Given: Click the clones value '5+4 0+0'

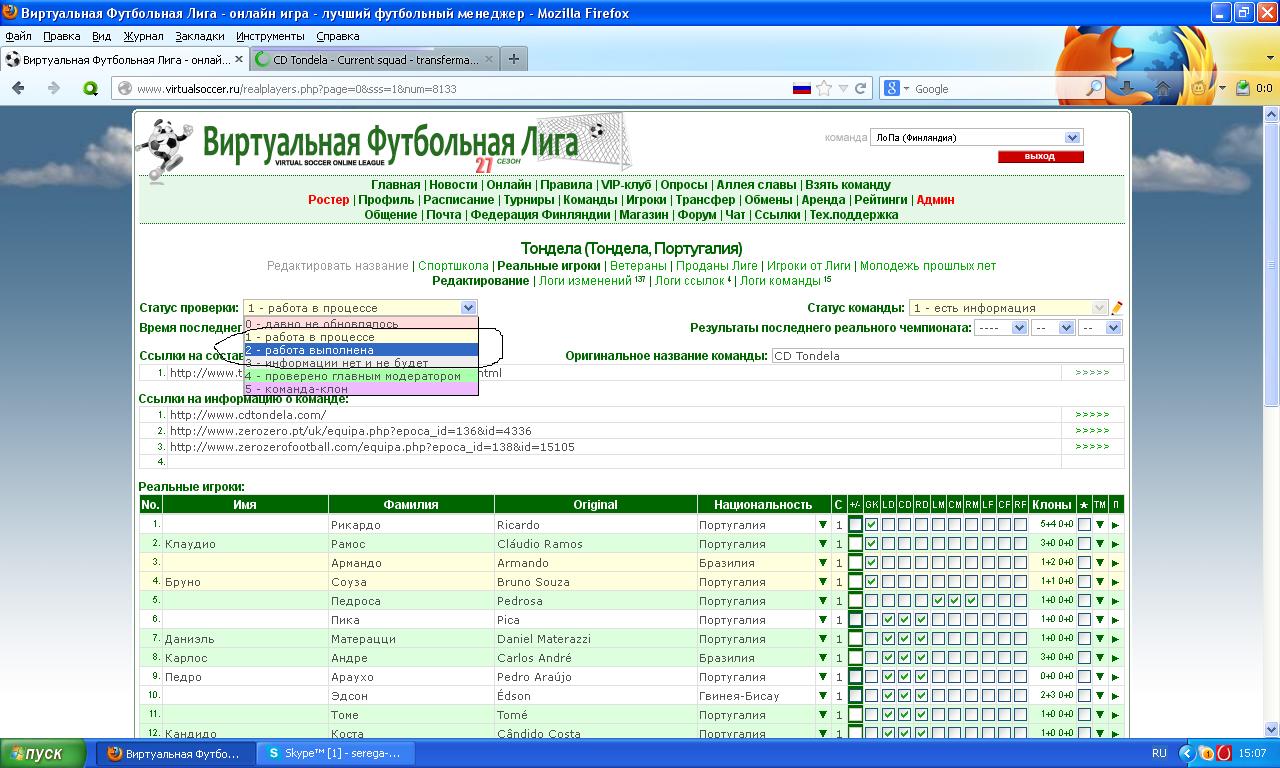Looking at the screenshot, I should click(1056, 524).
